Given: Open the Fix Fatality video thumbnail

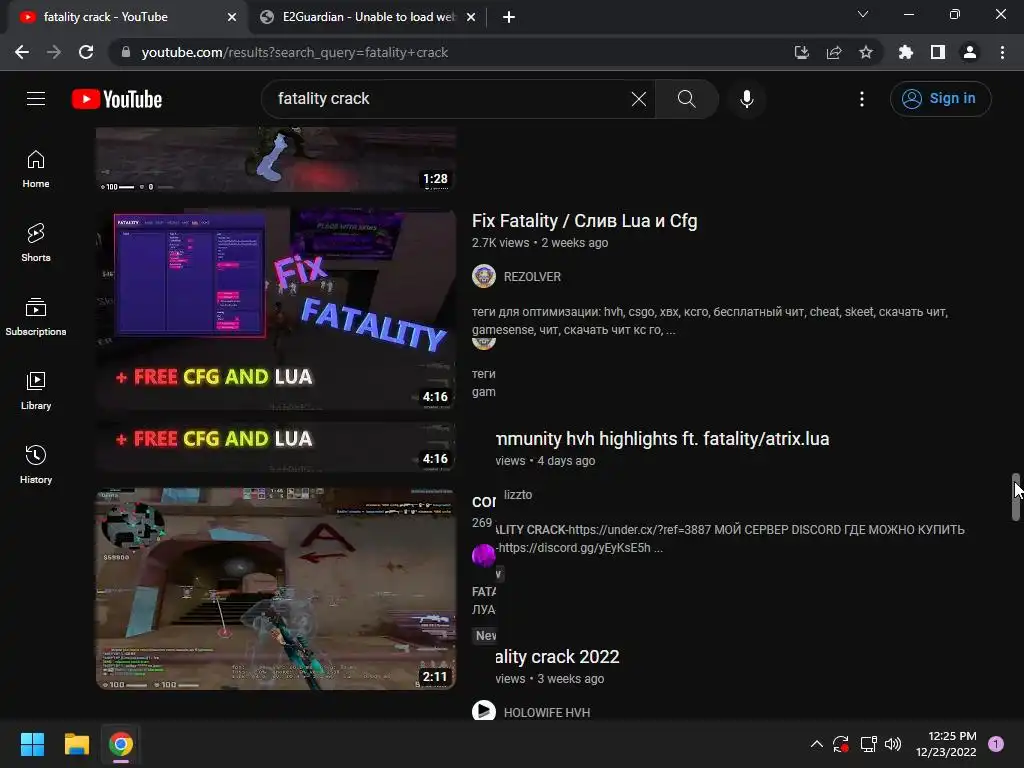Looking at the screenshot, I should [276, 309].
